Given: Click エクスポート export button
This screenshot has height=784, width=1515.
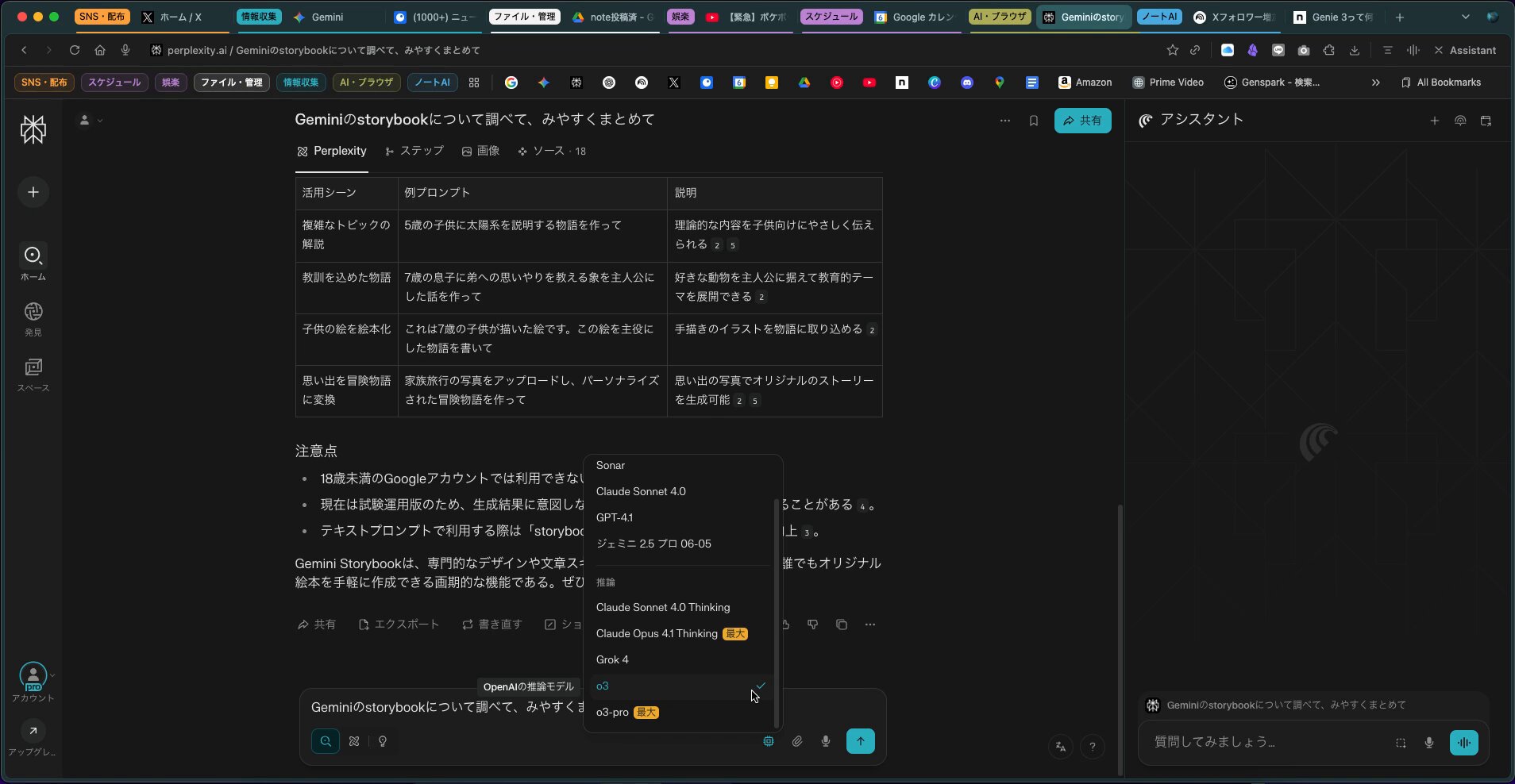Looking at the screenshot, I should coord(399,625).
